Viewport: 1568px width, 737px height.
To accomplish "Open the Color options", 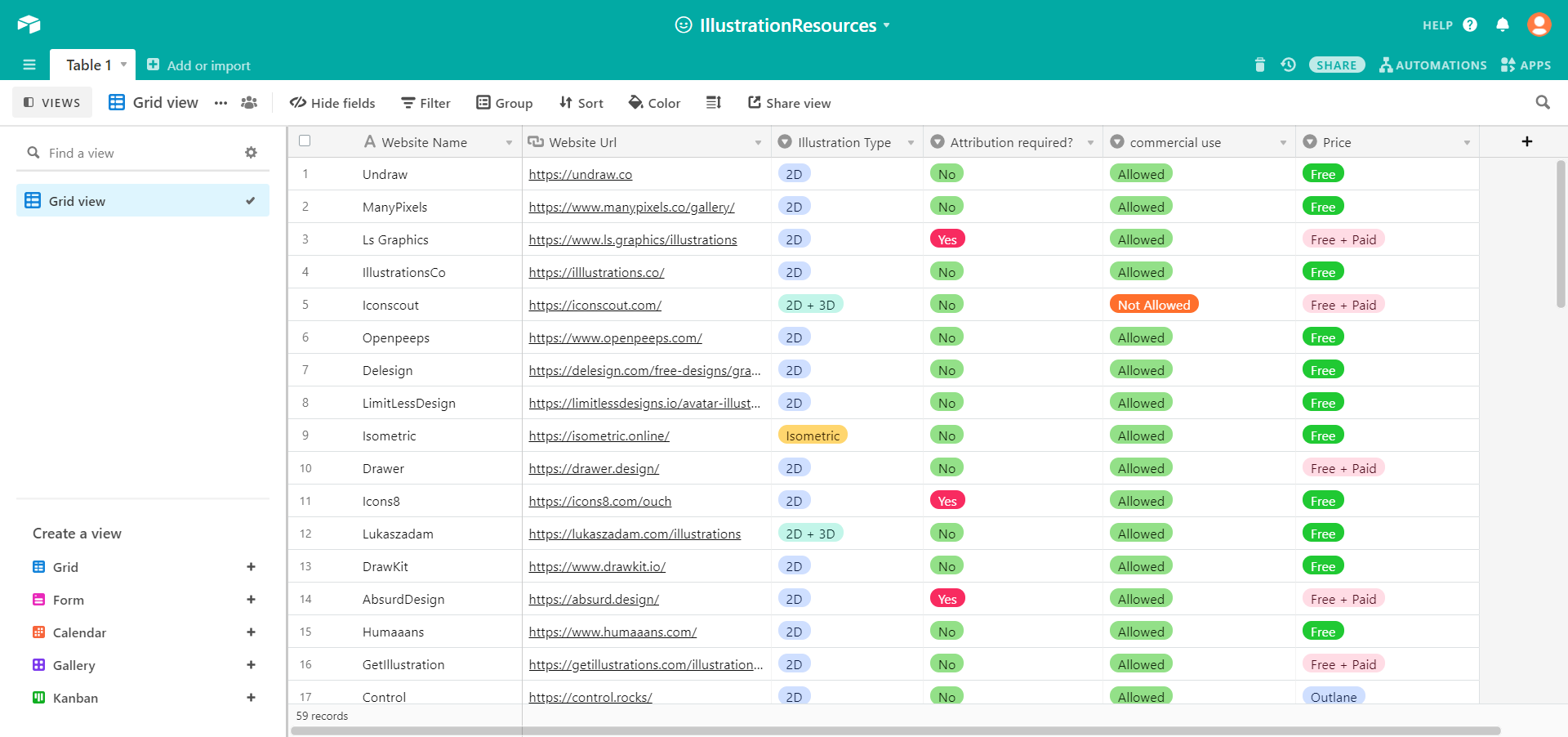I will pos(654,102).
